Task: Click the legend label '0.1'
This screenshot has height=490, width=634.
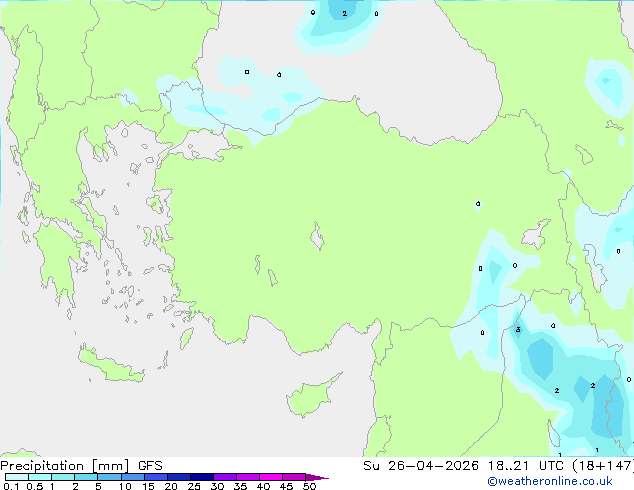Action: point(11,486)
